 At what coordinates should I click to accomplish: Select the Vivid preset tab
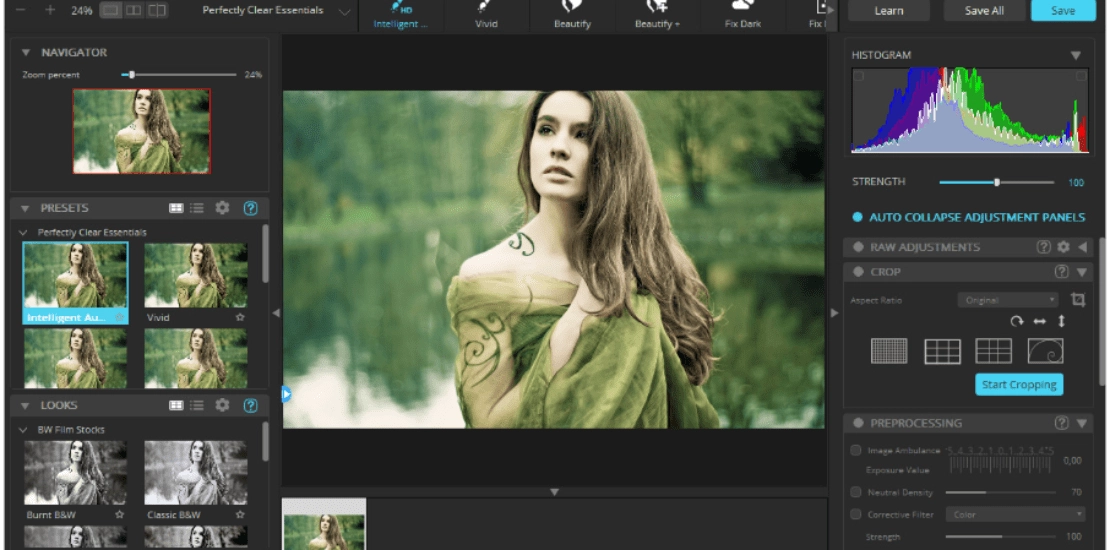click(x=486, y=16)
